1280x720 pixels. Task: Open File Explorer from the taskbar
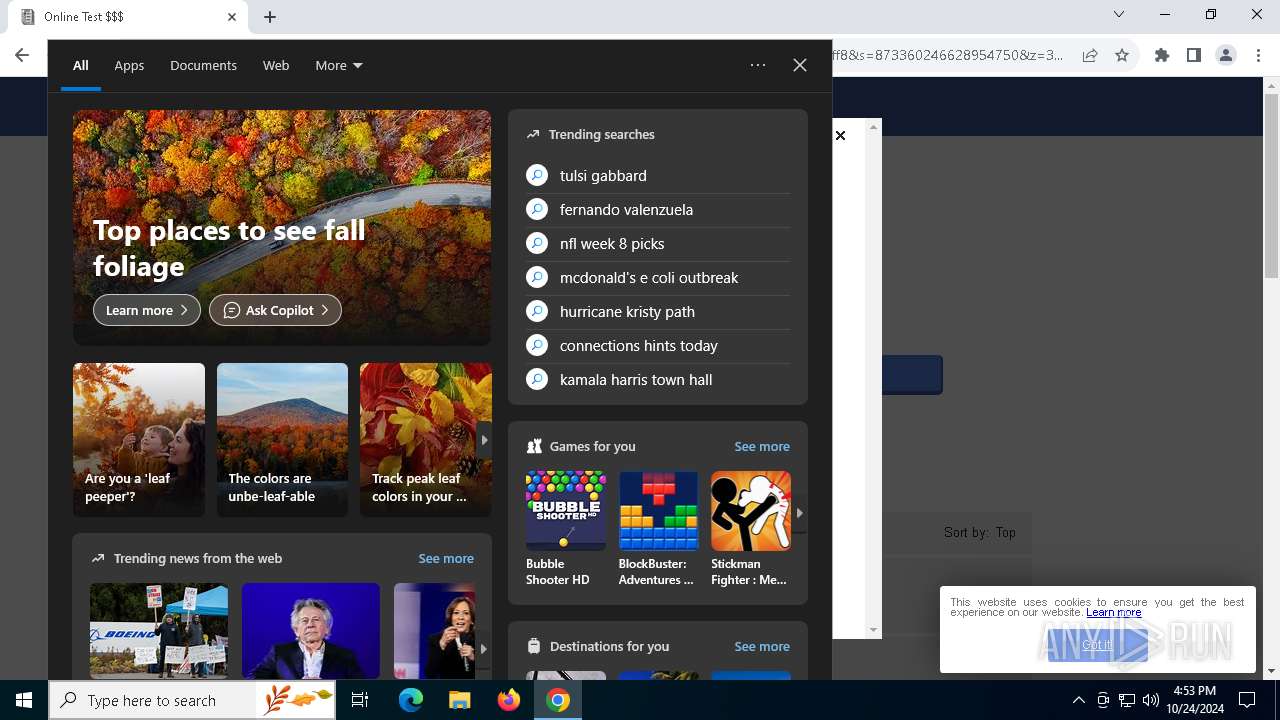coord(459,700)
